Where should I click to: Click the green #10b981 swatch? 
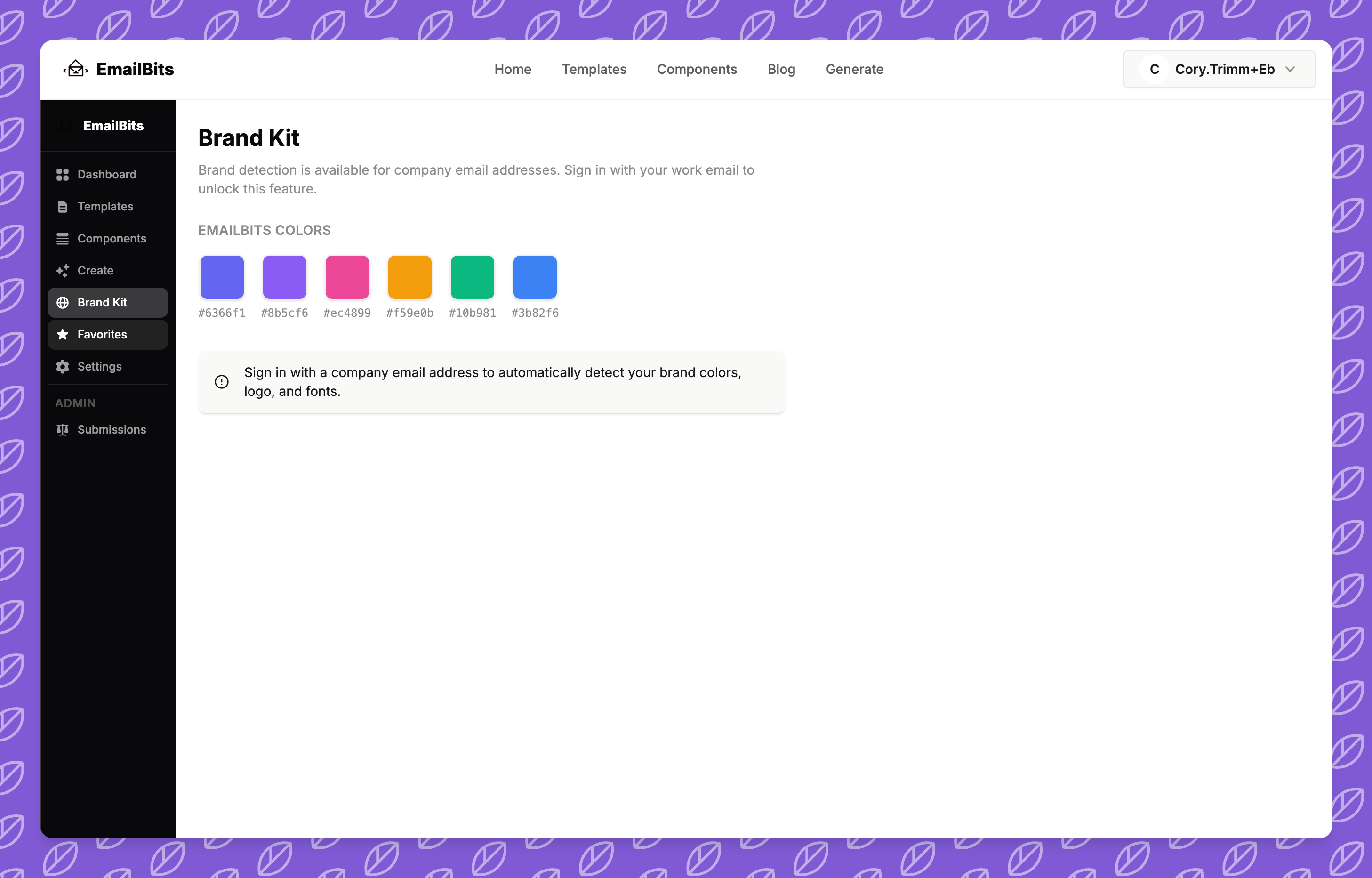(x=472, y=278)
